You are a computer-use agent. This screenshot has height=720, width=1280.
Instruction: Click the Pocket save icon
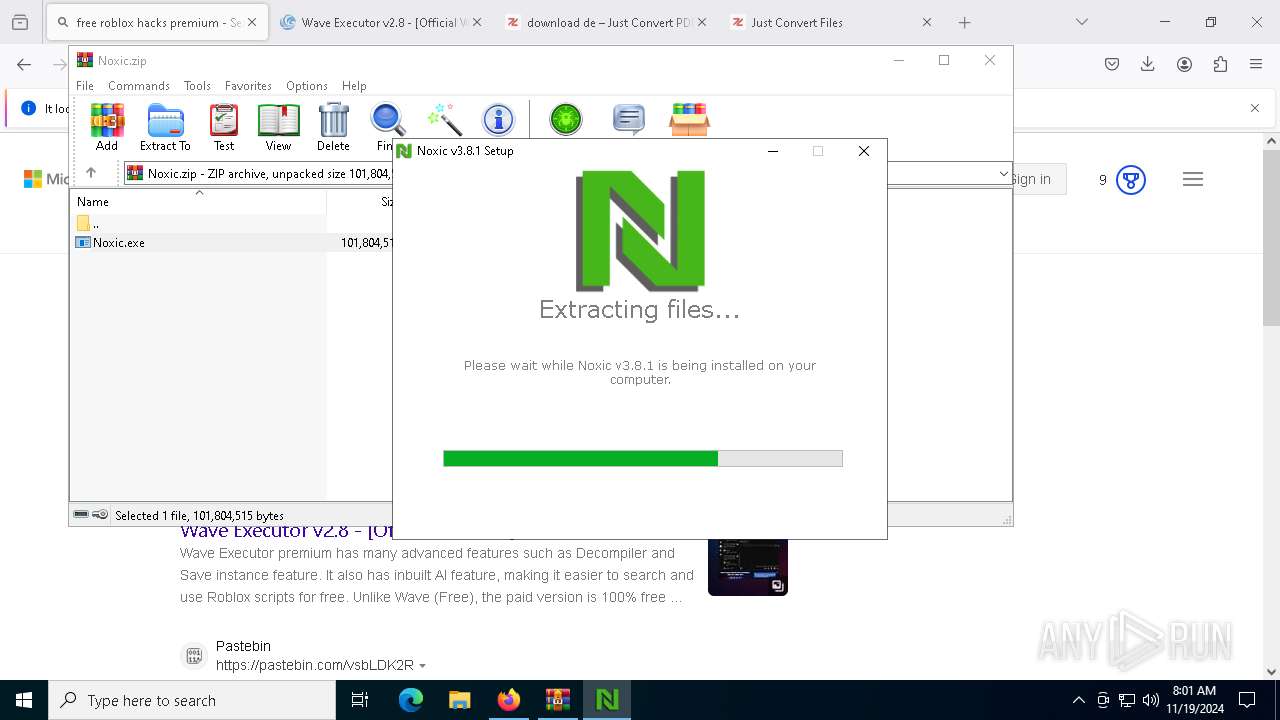click(x=1112, y=64)
